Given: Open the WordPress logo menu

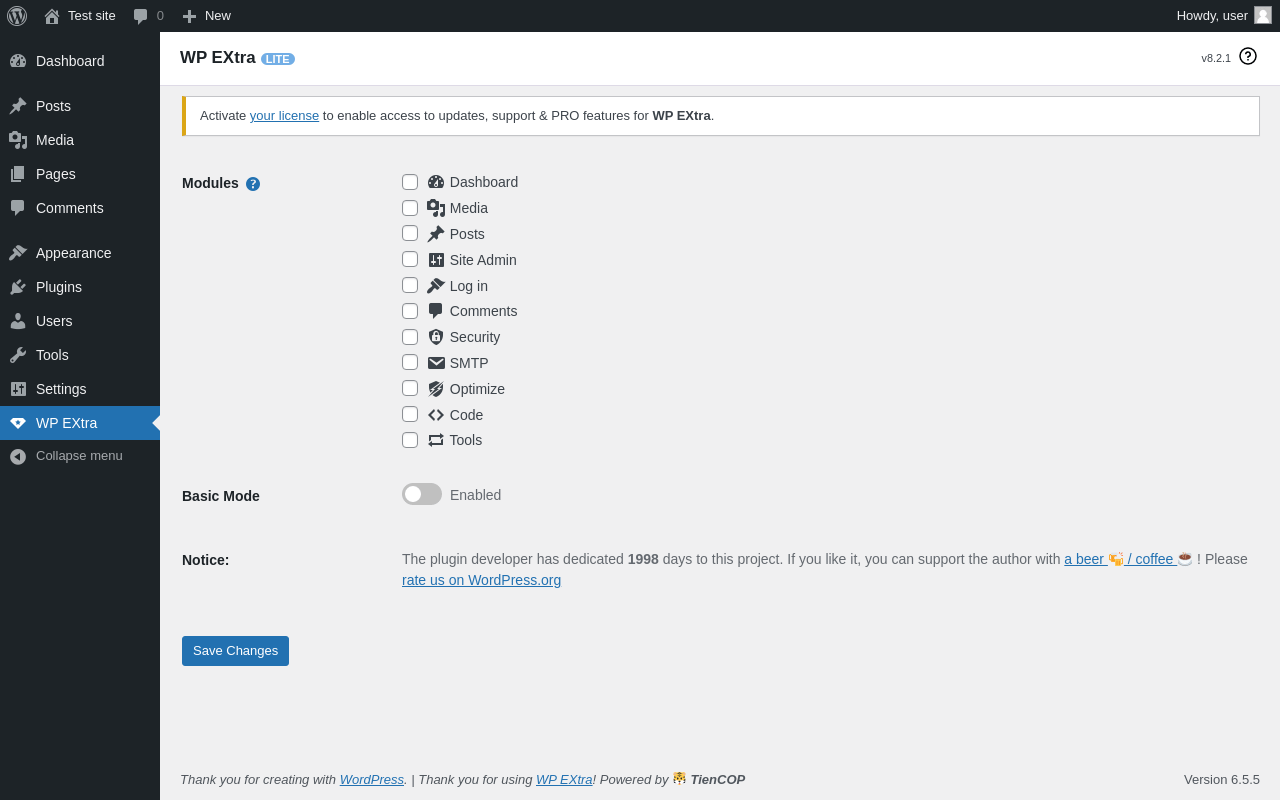Looking at the screenshot, I should point(17,16).
